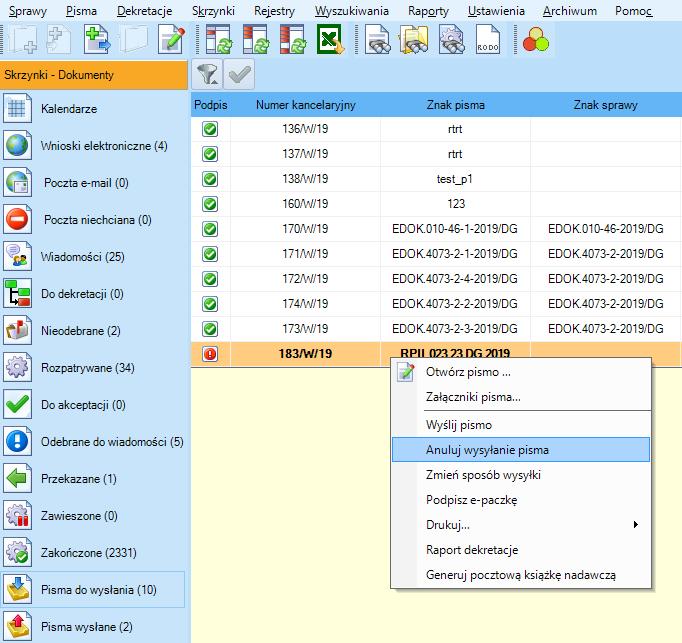This screenshot has height=643, width=682.
Task: Click the Poczta e-mail globe icon
Action: tap(17, 182)
